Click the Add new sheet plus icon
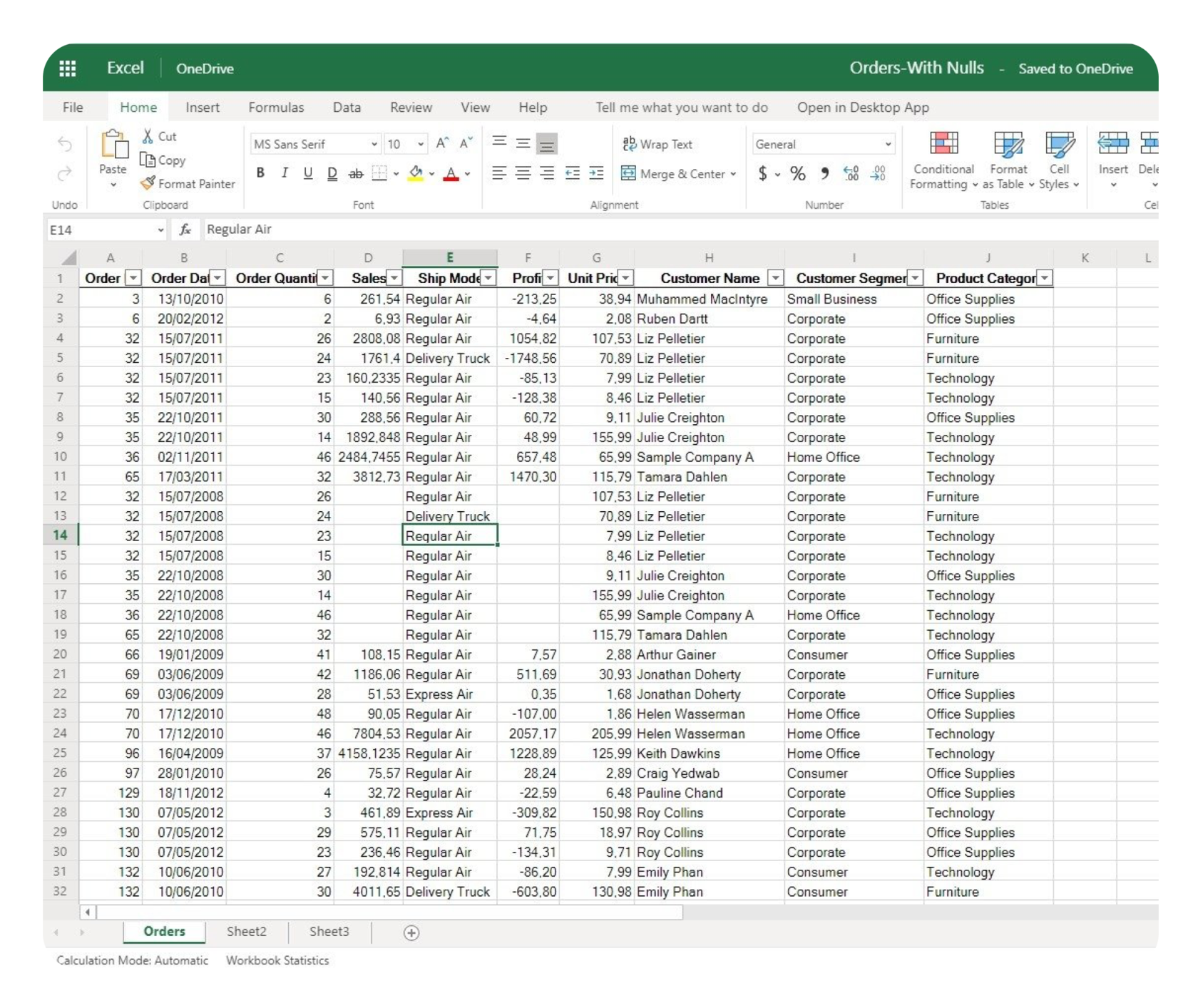This screenshot has height=1008, width=1198. pyautogui.click(x=411, y=932)
